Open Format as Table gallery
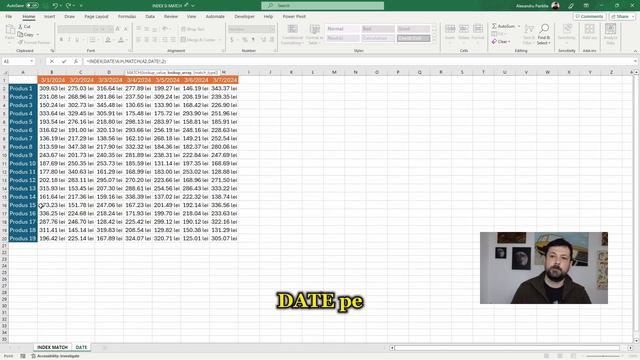 click(314, 34)
